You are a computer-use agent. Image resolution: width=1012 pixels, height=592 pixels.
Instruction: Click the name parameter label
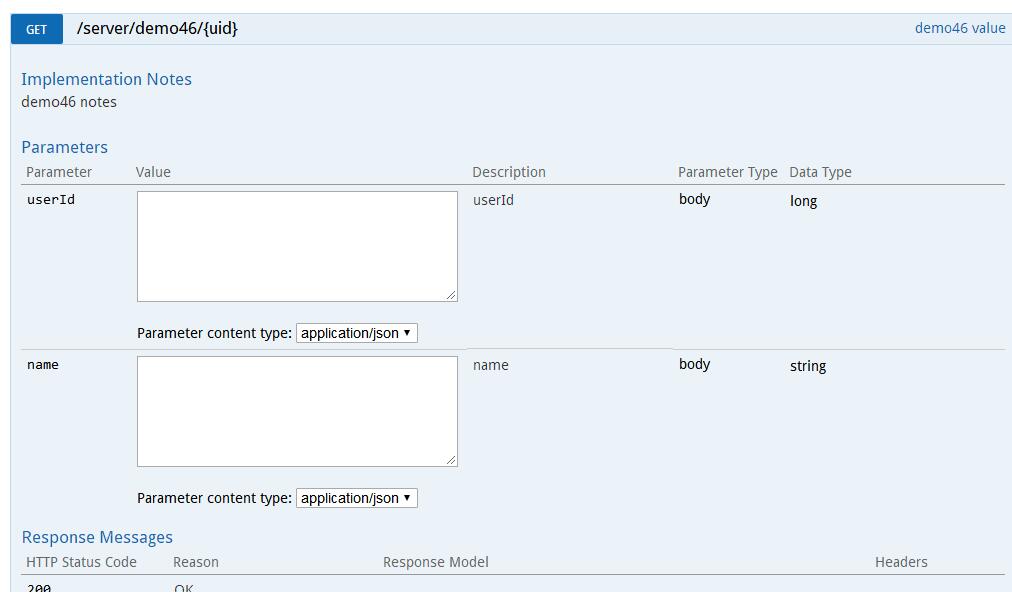click(43, 364)
